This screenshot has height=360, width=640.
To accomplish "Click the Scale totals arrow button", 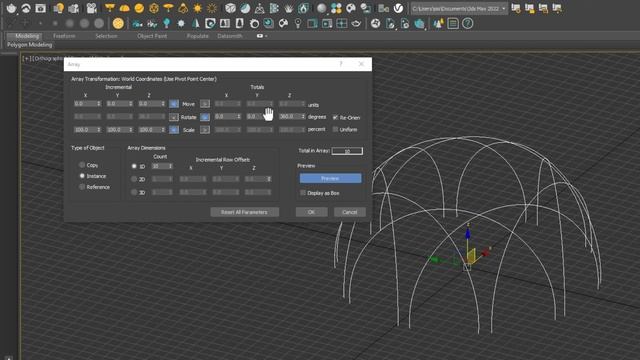I will tap(205, 130).
